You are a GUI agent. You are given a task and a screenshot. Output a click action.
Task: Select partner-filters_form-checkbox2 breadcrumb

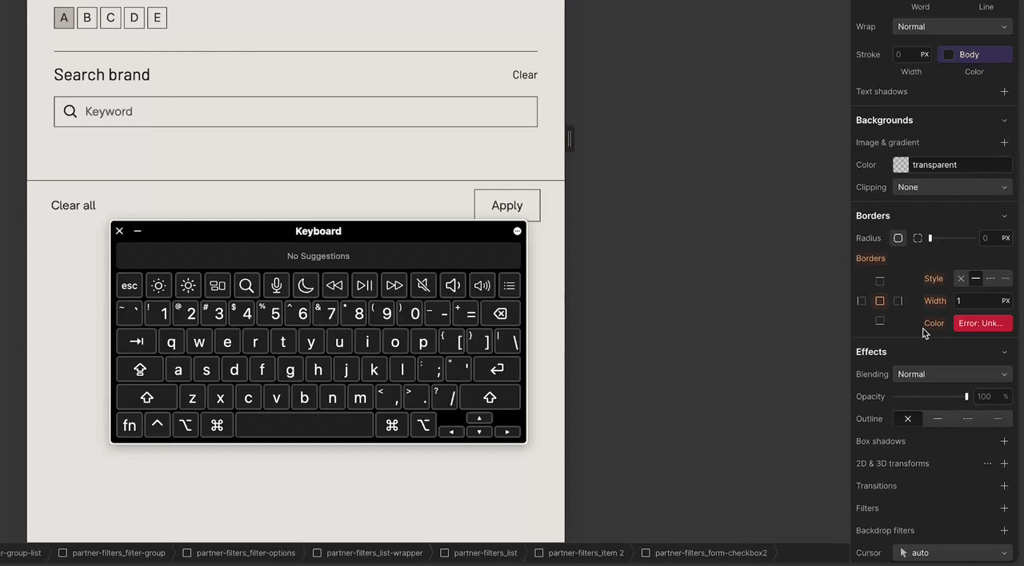pos(705,553)
